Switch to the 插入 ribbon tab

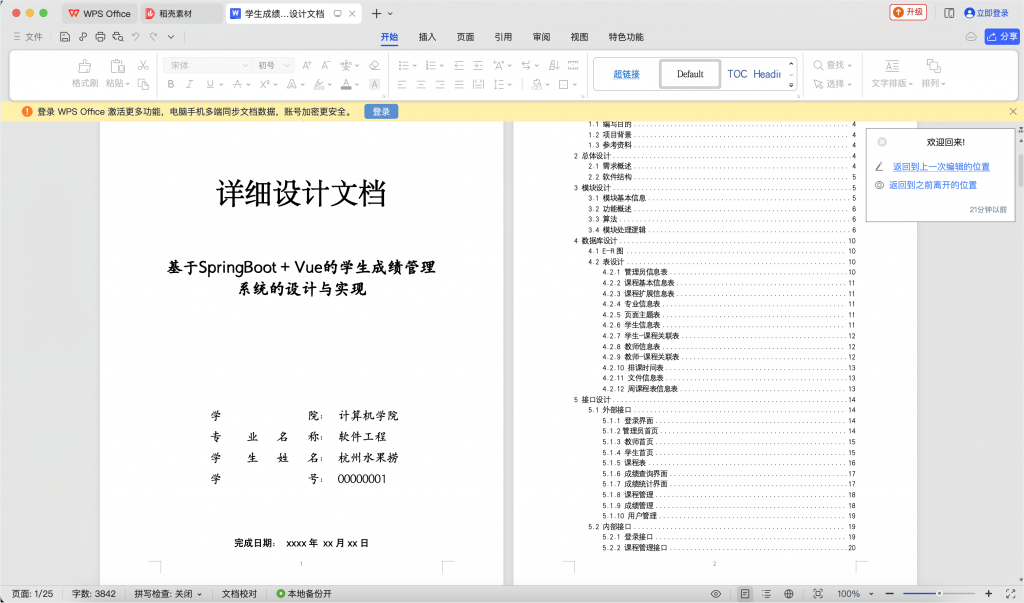426,36
